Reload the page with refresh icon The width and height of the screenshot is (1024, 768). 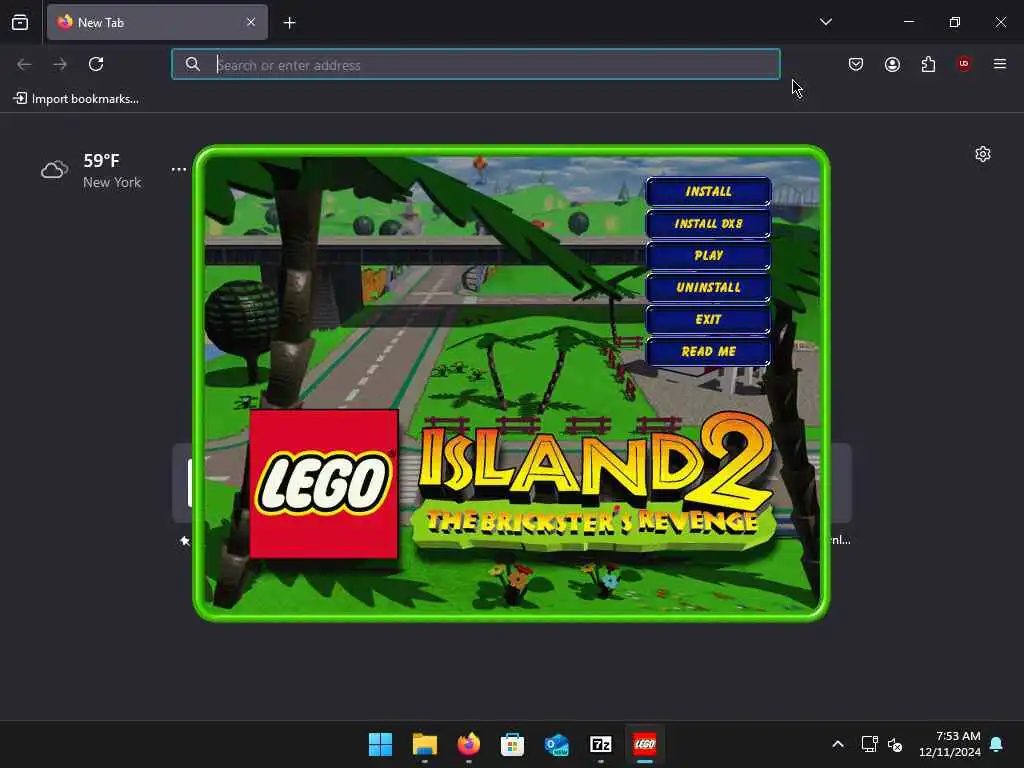pos(96,64)
